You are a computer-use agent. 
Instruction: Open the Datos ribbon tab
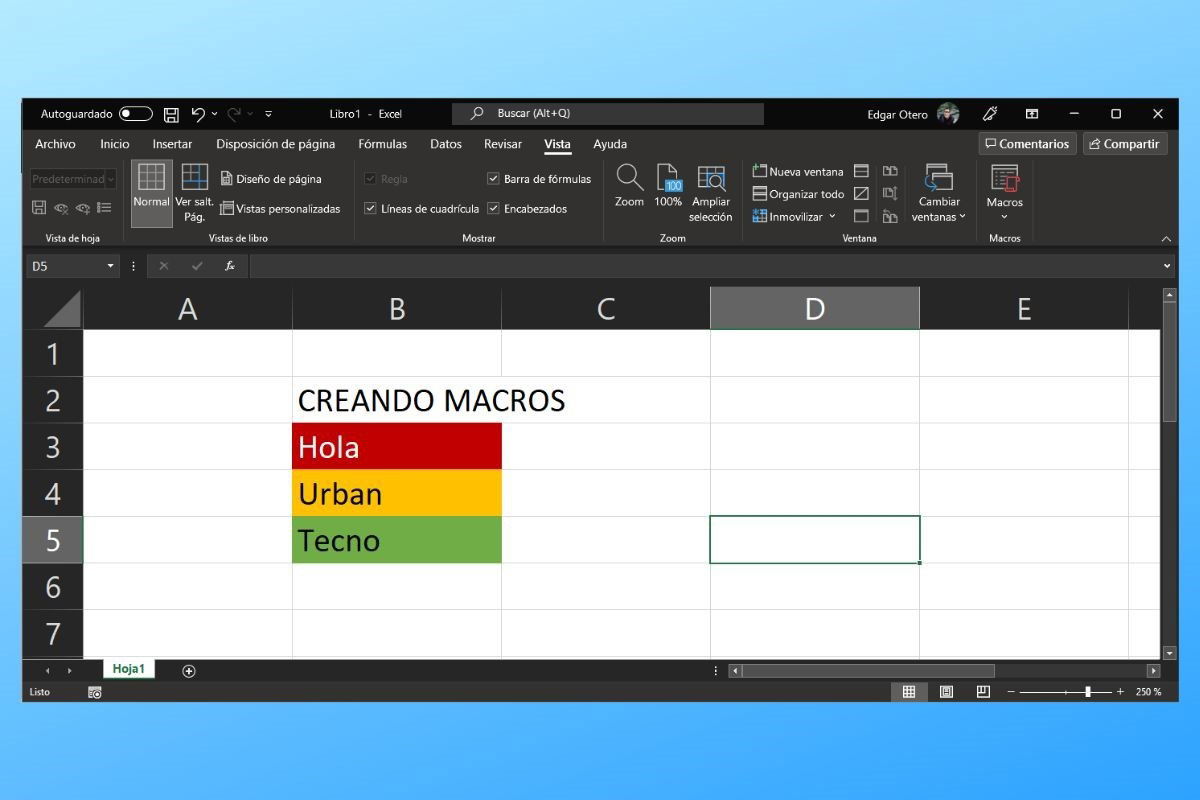click(x=445, y=144)
